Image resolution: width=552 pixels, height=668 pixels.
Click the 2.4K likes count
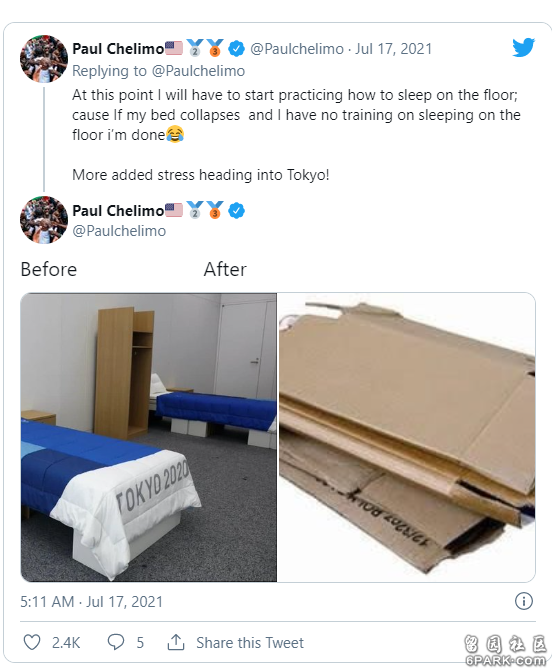(66, 642)
